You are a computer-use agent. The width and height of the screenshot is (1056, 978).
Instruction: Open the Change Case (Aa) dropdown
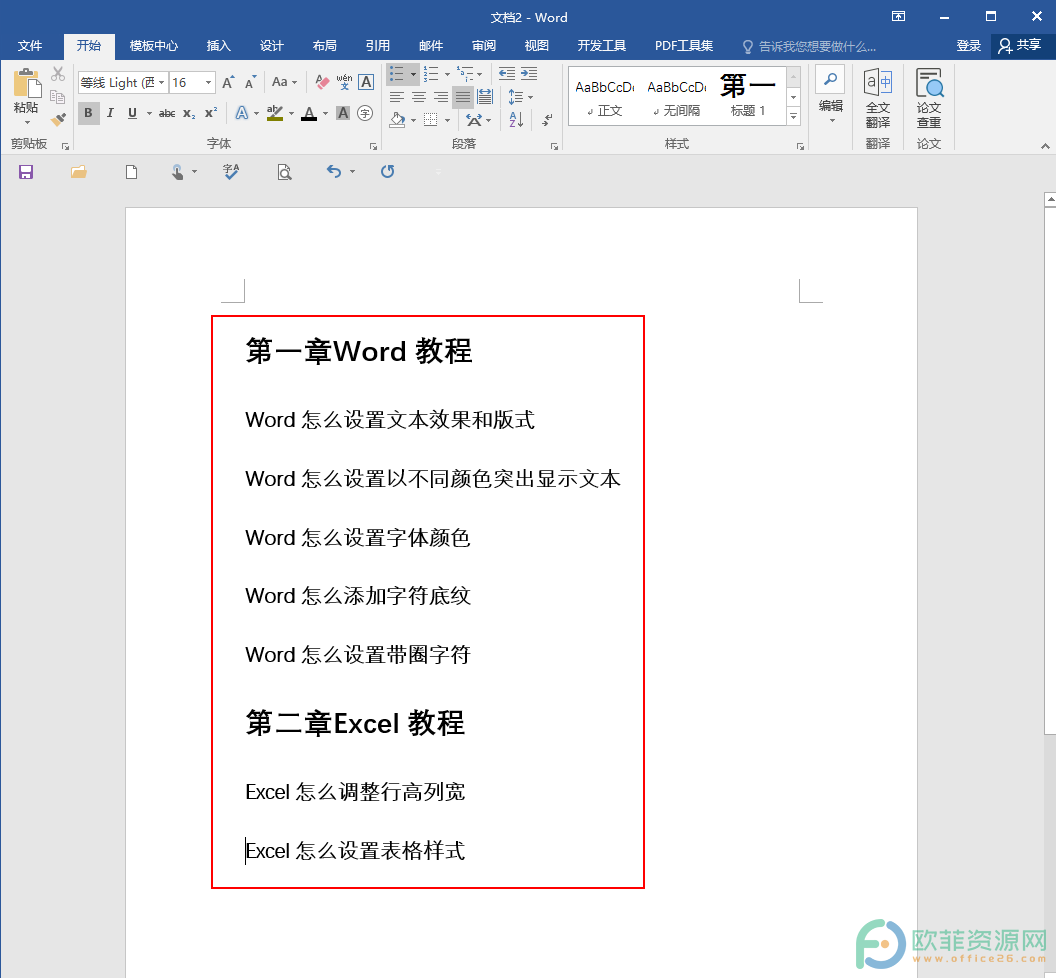click(x=284, y=82)
